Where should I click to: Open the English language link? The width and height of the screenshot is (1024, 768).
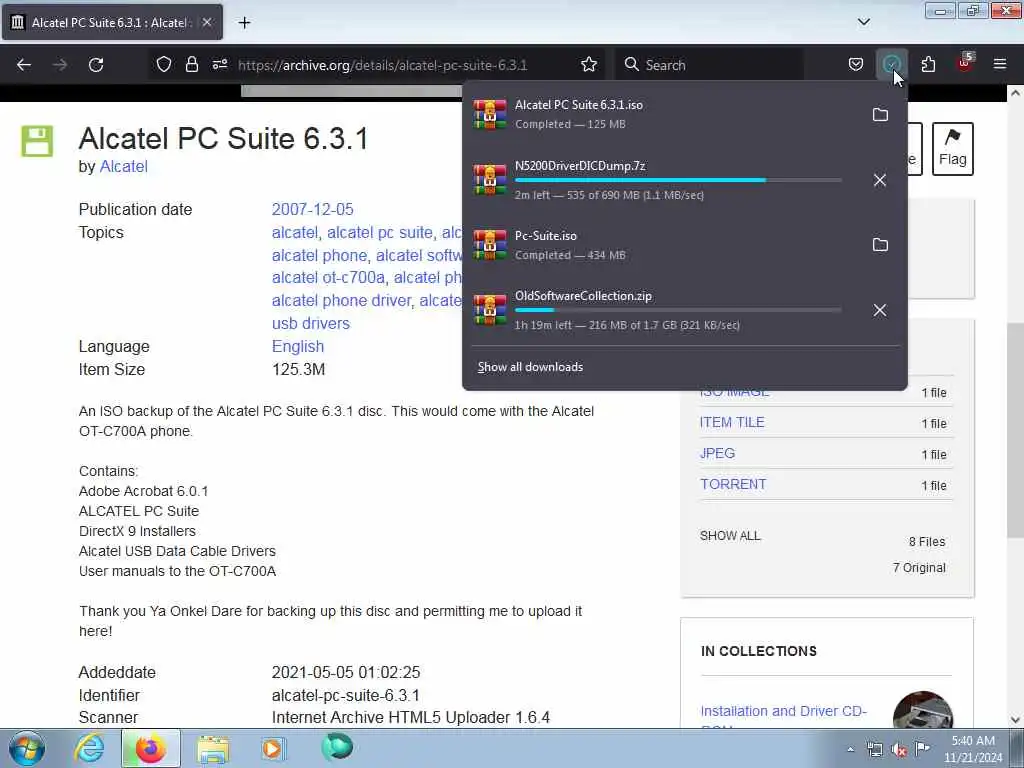(298, 346)
